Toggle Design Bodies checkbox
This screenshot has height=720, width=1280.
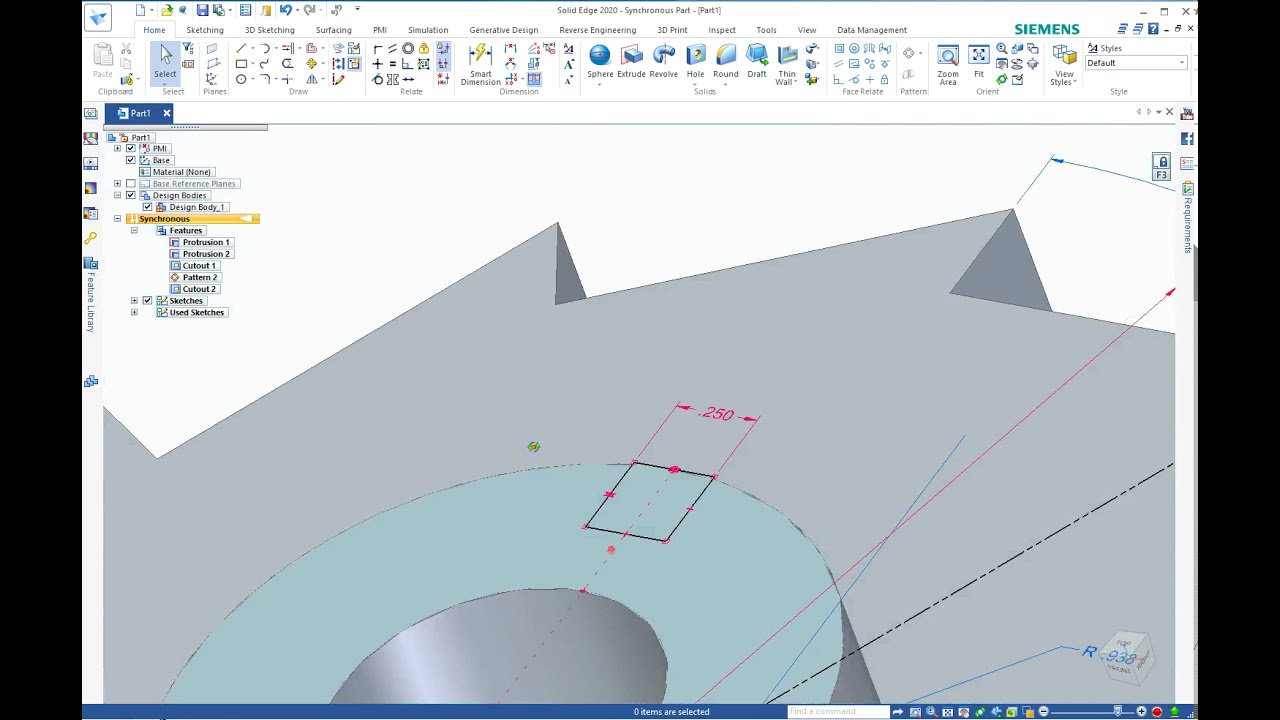click(x=130, y=195)
